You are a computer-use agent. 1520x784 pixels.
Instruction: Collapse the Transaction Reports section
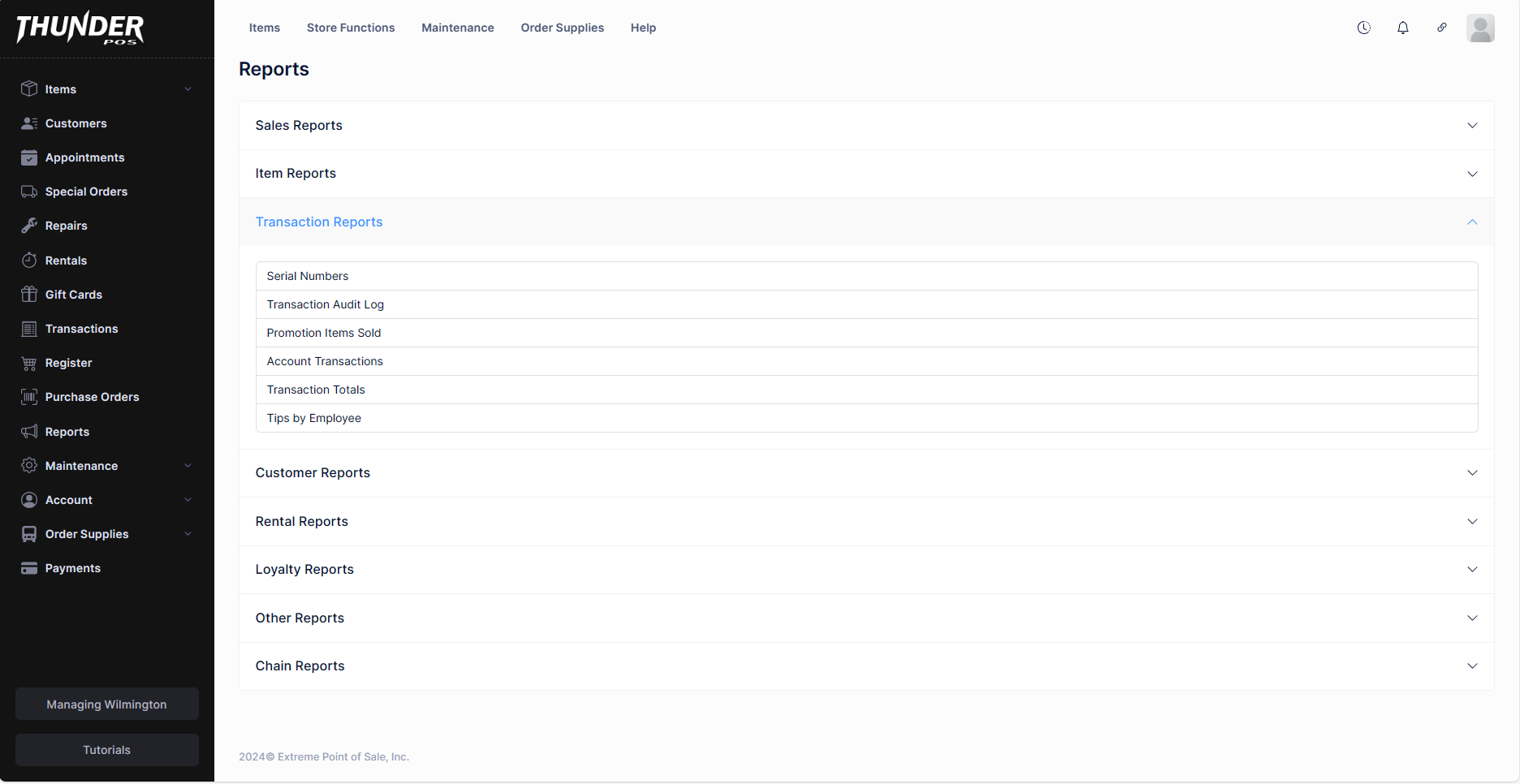pos(1472,222)
